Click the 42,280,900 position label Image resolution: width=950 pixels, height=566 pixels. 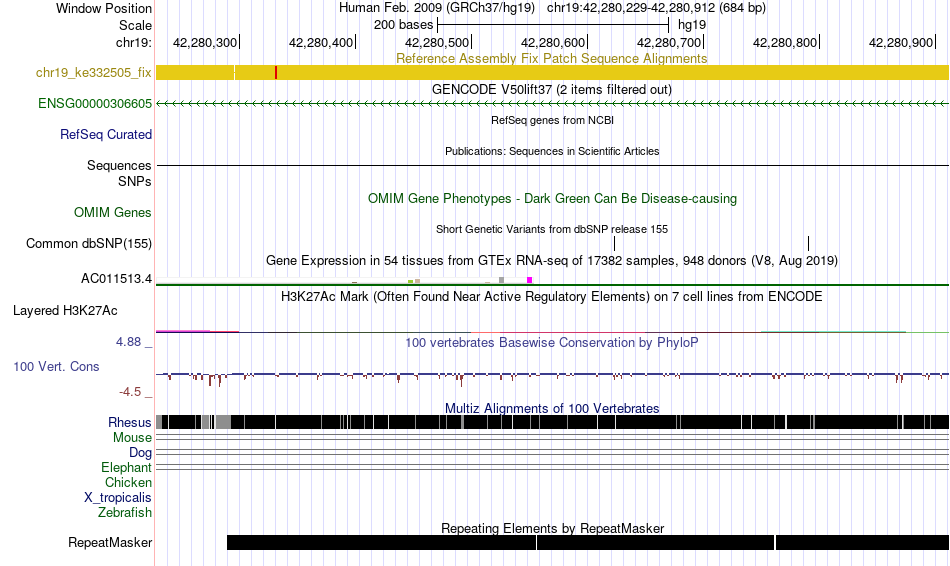tap(901, 42)
